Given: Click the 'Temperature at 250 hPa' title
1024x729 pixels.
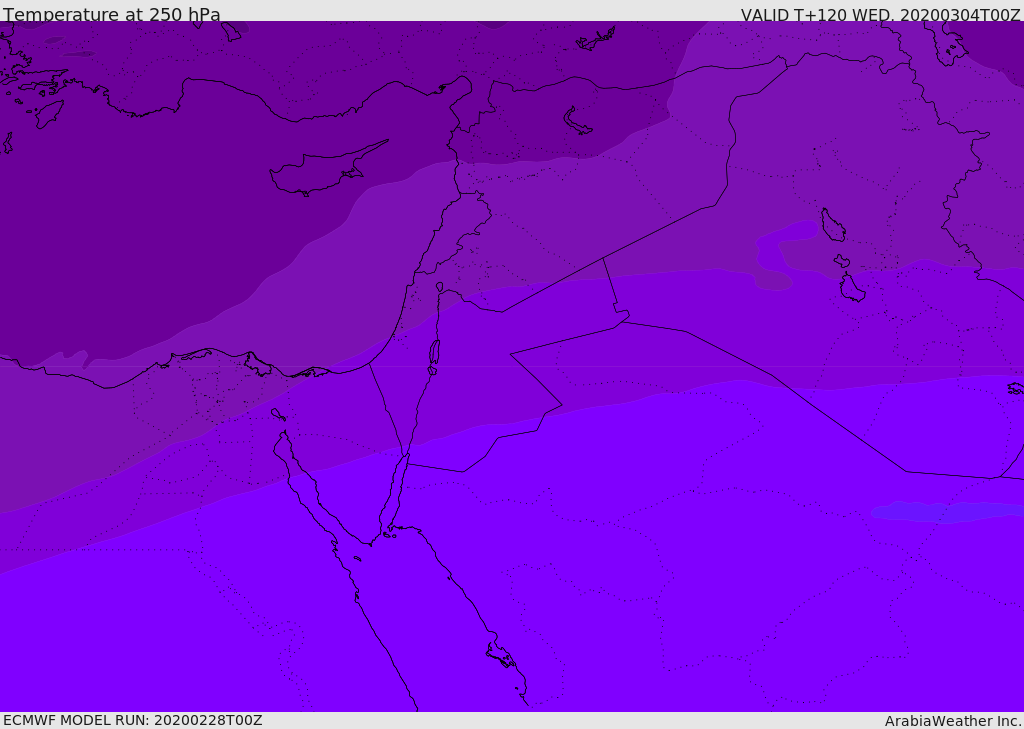Looking at the screenshot, I should point(112,14).
